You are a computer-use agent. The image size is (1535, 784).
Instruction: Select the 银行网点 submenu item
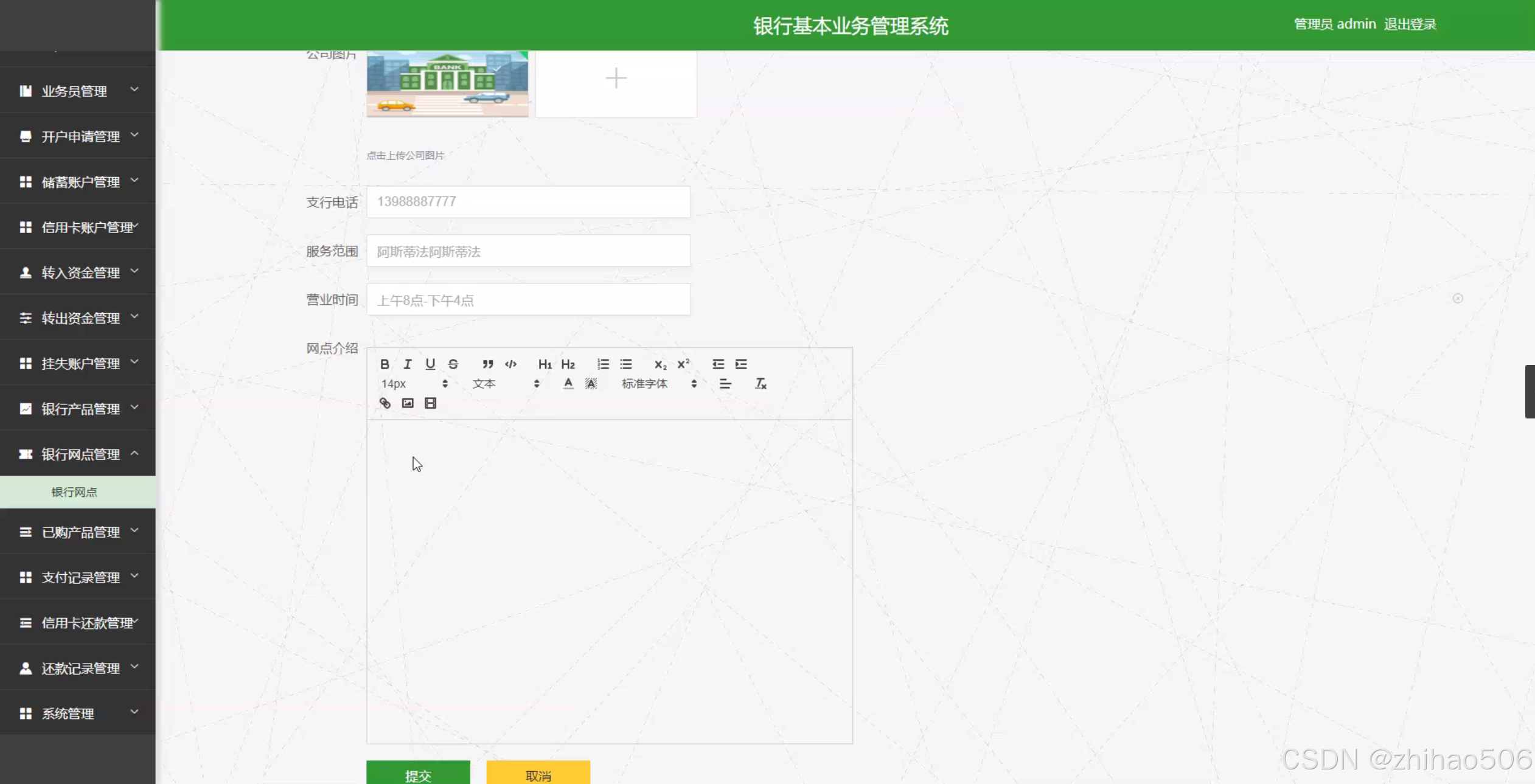[74, 492]
